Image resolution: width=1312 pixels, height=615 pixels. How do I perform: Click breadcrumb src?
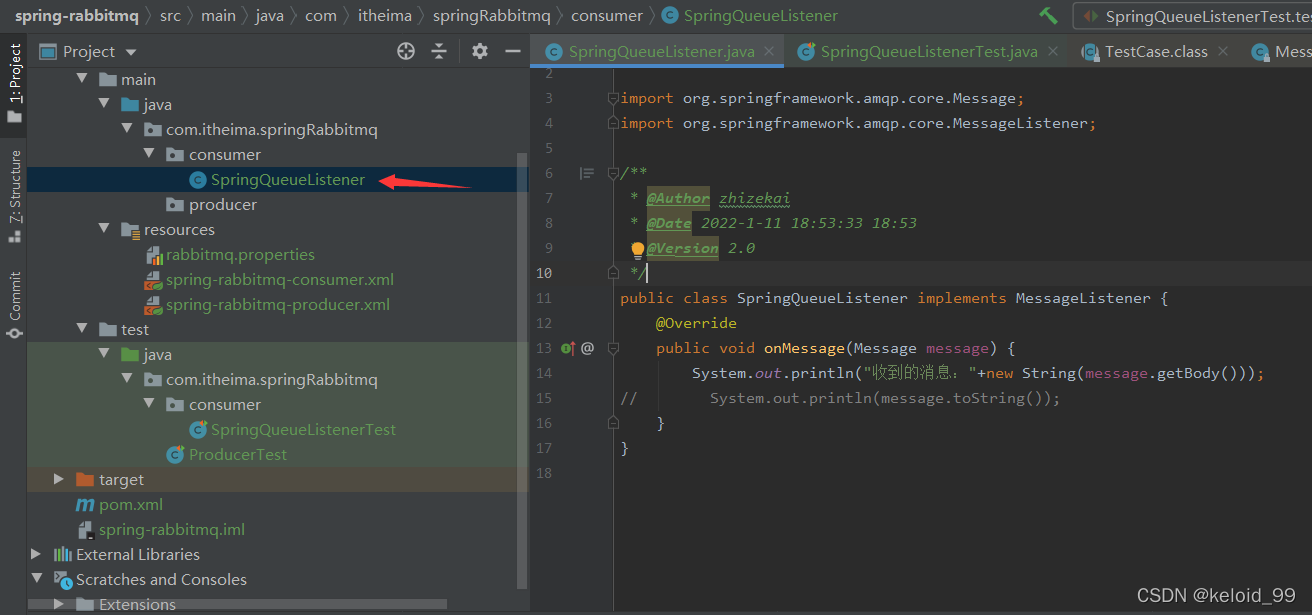170,15
